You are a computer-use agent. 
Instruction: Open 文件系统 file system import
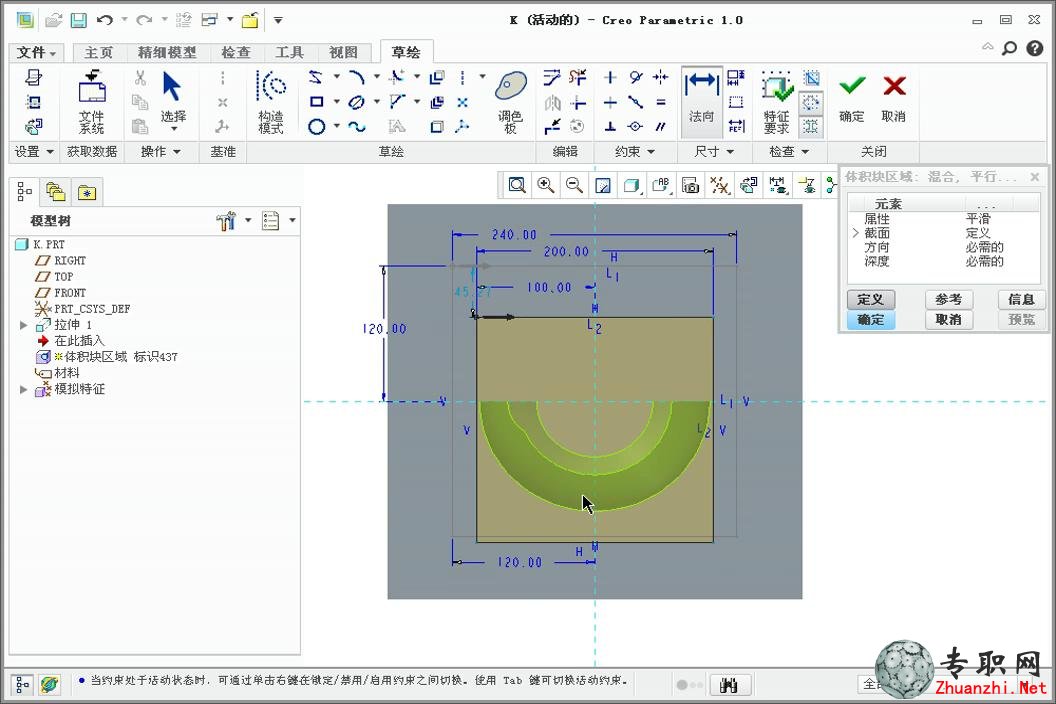pyautogui.click(x=92, y=101)
